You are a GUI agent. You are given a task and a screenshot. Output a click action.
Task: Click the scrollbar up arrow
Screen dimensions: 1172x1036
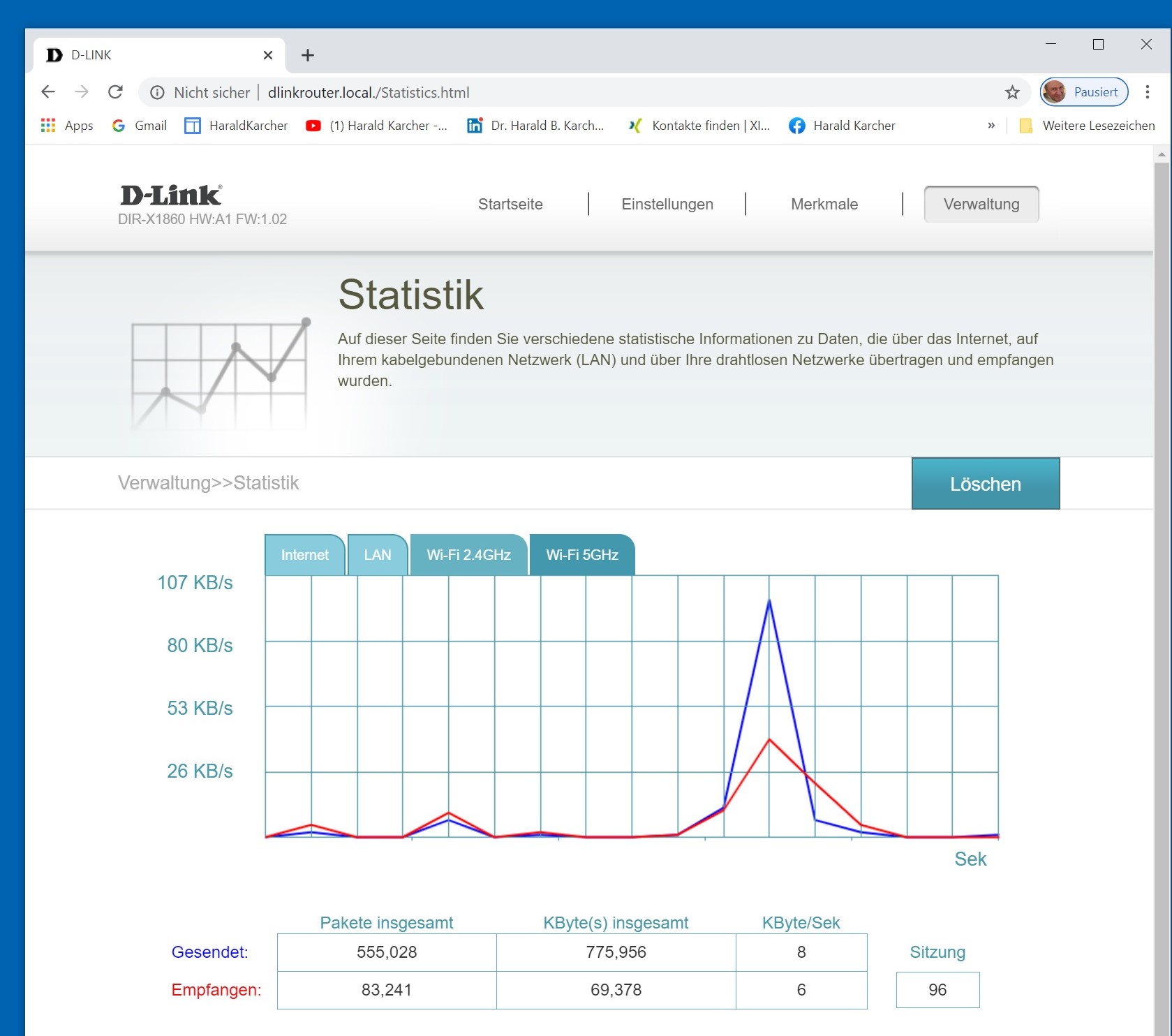coord(1162,154)
